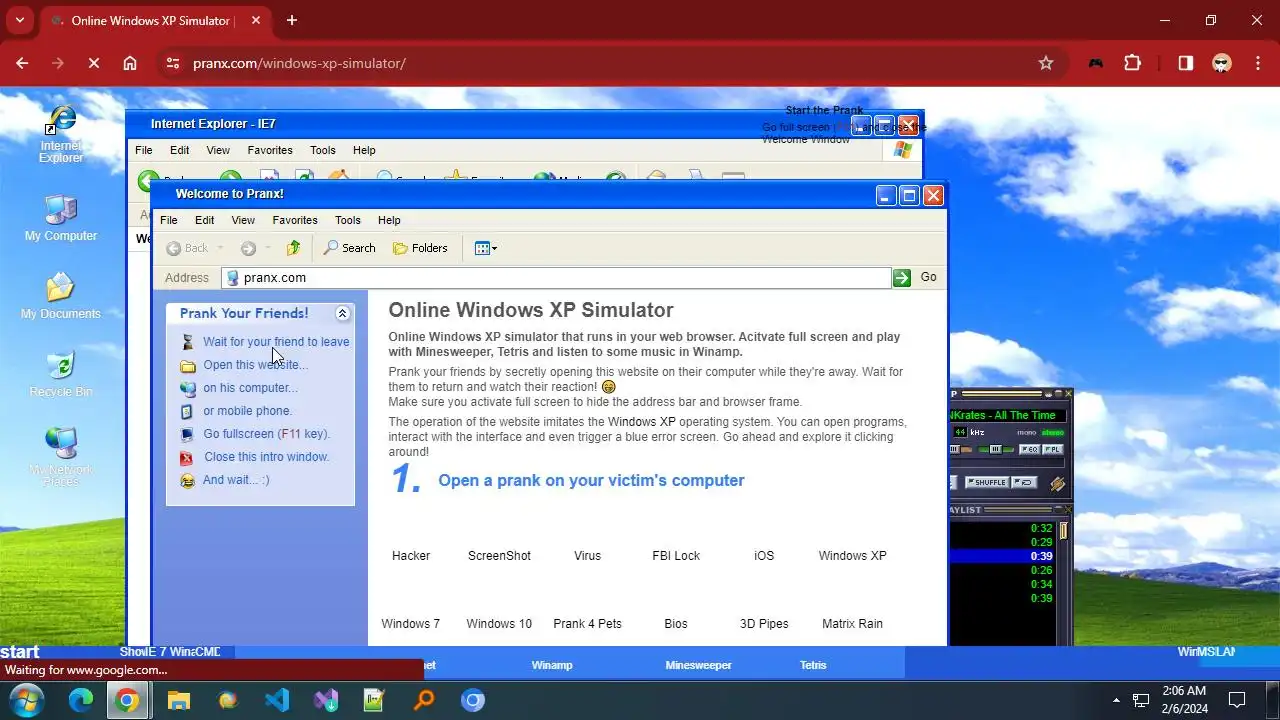Image resolution: width=1280 pixels, height=720 pixels.
Task: Click 'And wait... :)' link
Action: pos(236,480)
